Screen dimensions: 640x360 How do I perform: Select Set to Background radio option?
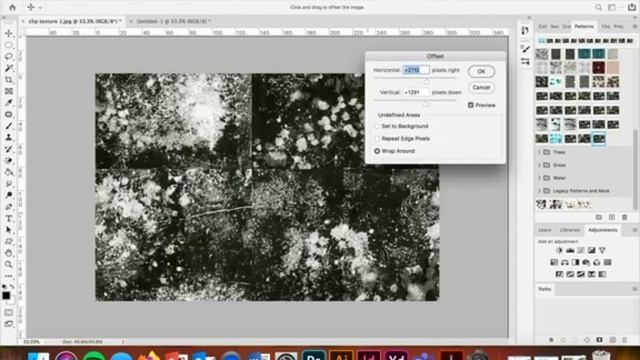[377, 126]
